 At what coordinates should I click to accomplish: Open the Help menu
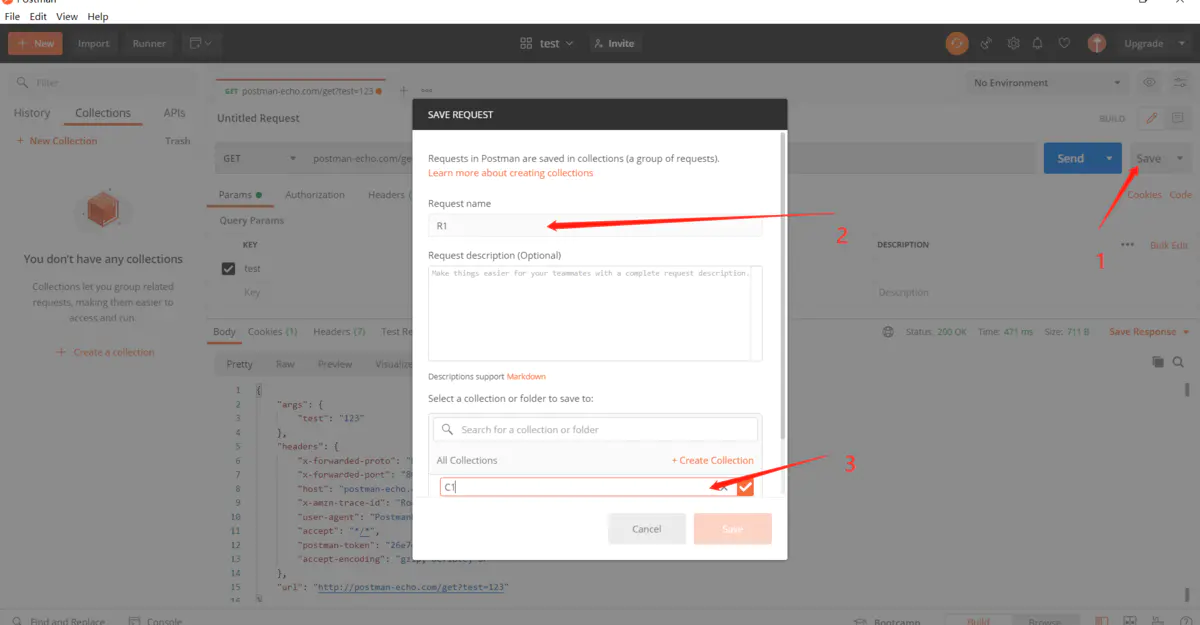tap(98, 17)
